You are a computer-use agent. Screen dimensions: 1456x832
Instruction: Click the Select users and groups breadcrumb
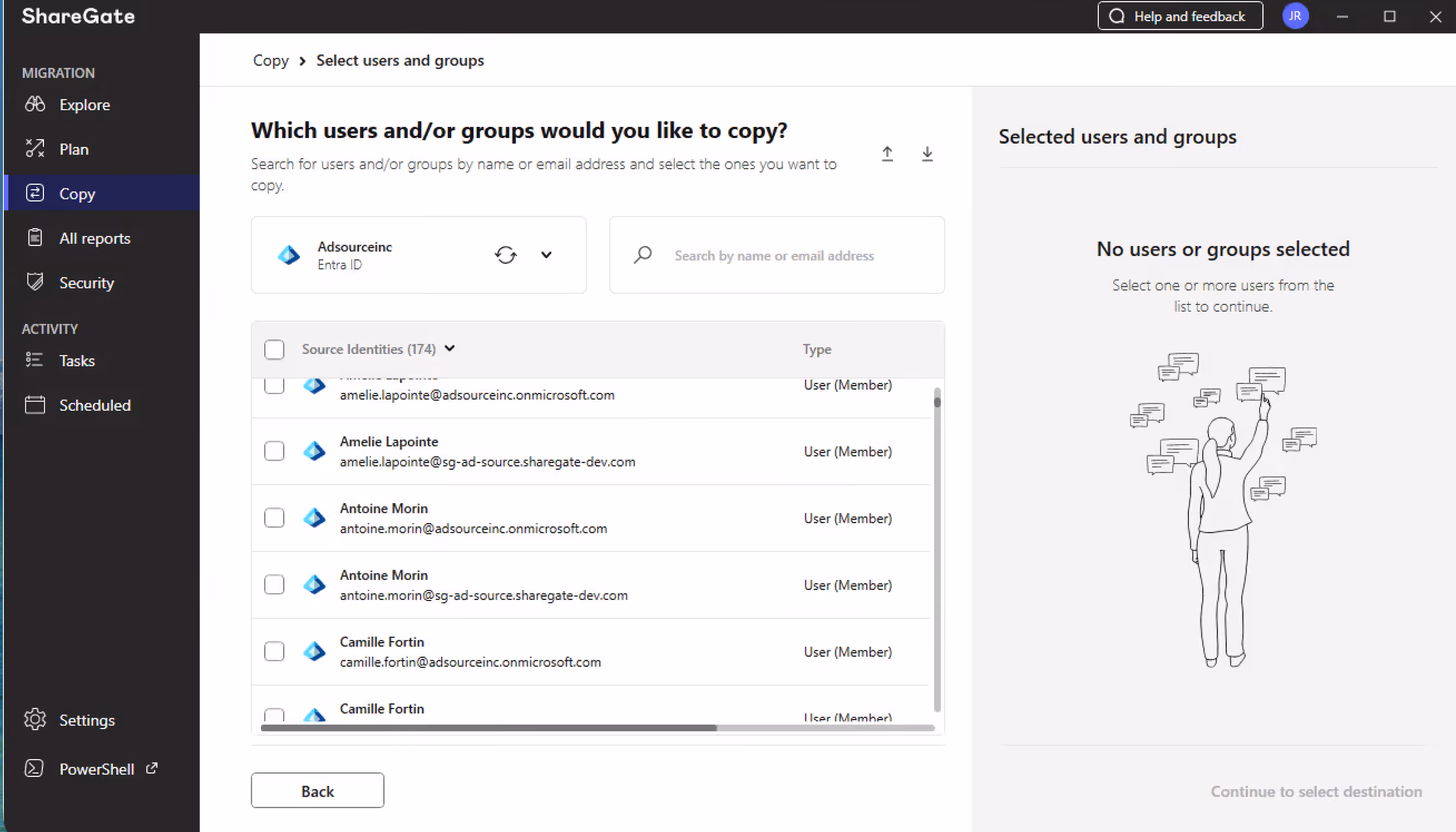point(400,61)
